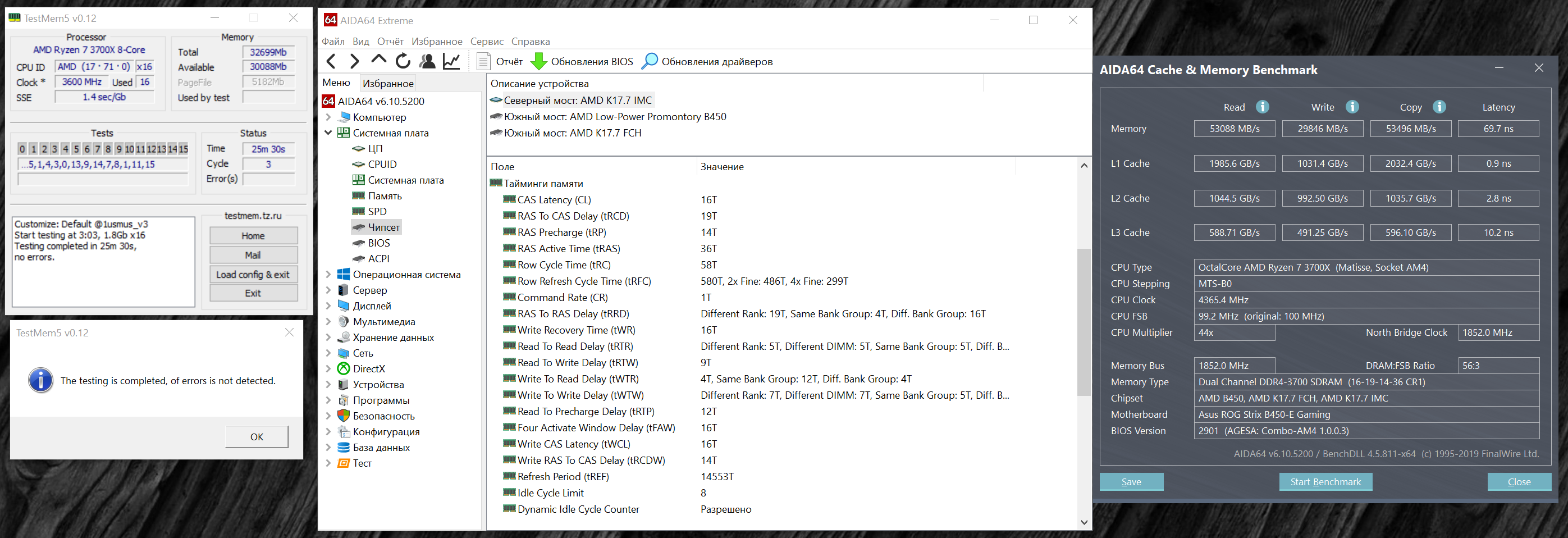Expand the Мультимедиа tree node
Image resolution: width=1568 pixels, height=538 pixels.
(x=328, y=321)
